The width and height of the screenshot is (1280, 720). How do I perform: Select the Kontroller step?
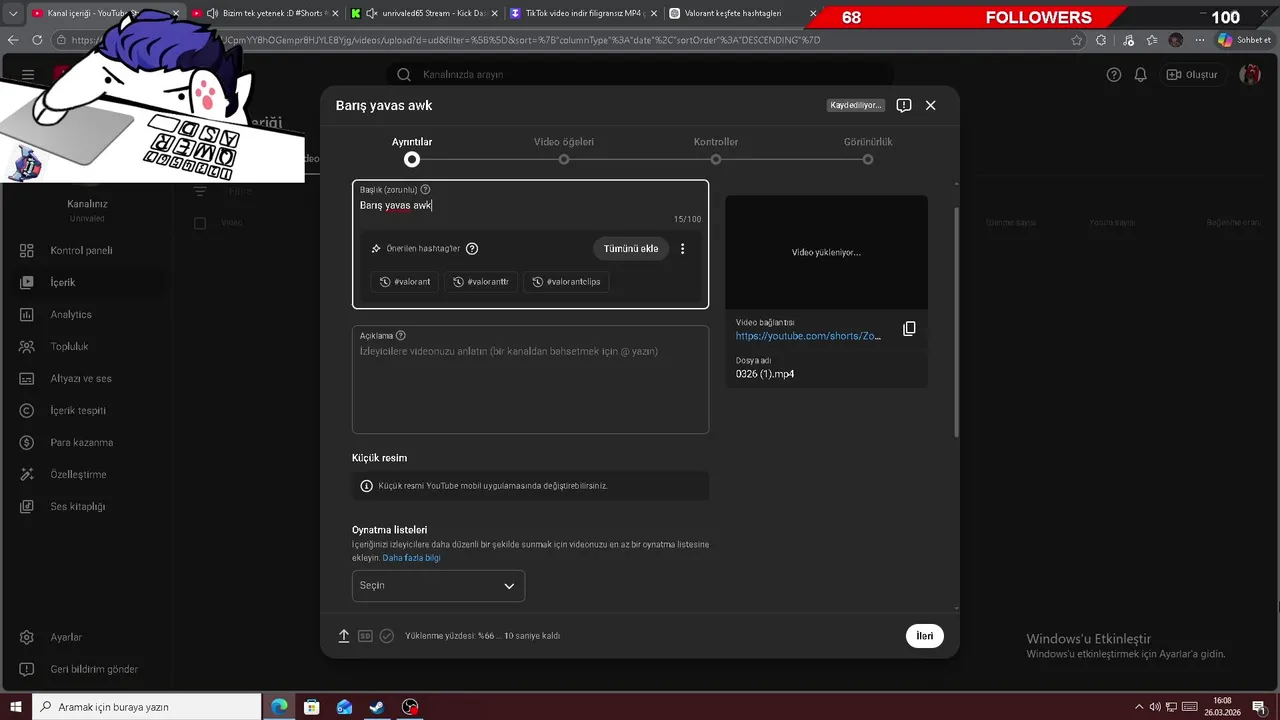[716, 150]
